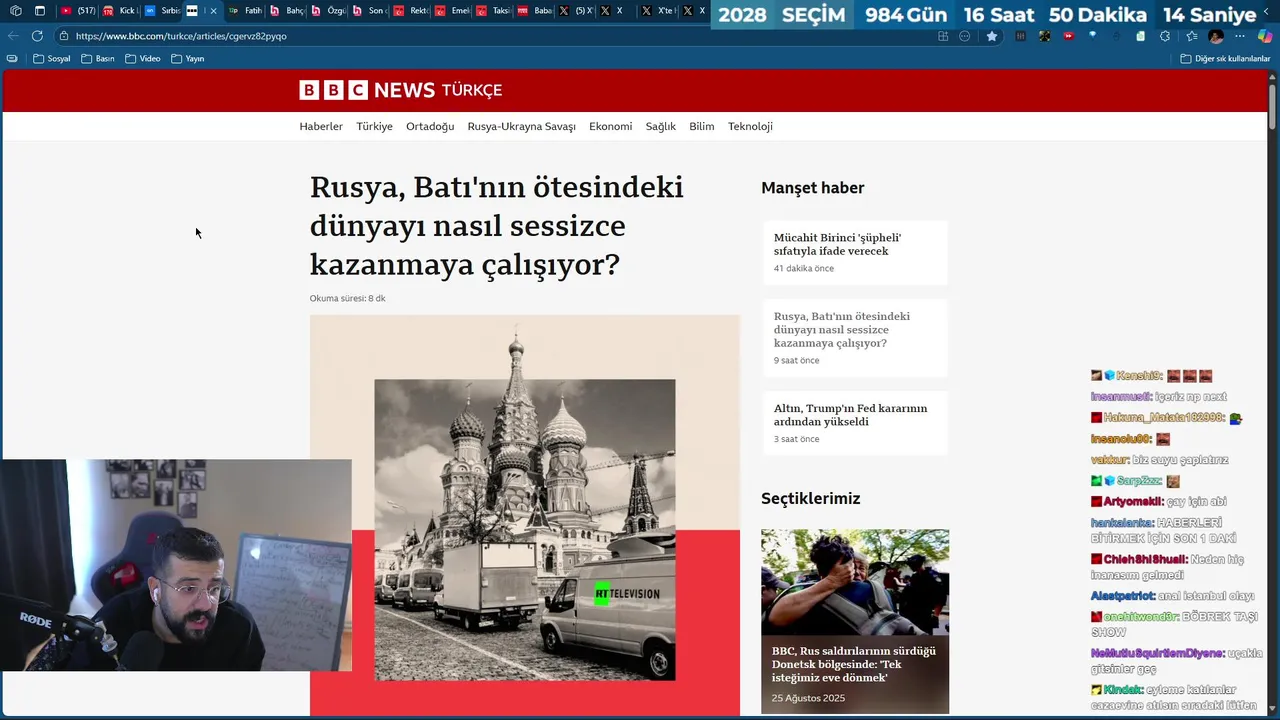1280x720 pixels.
Task: Open the Edge workspaces icon
Action: pos(15,11)
